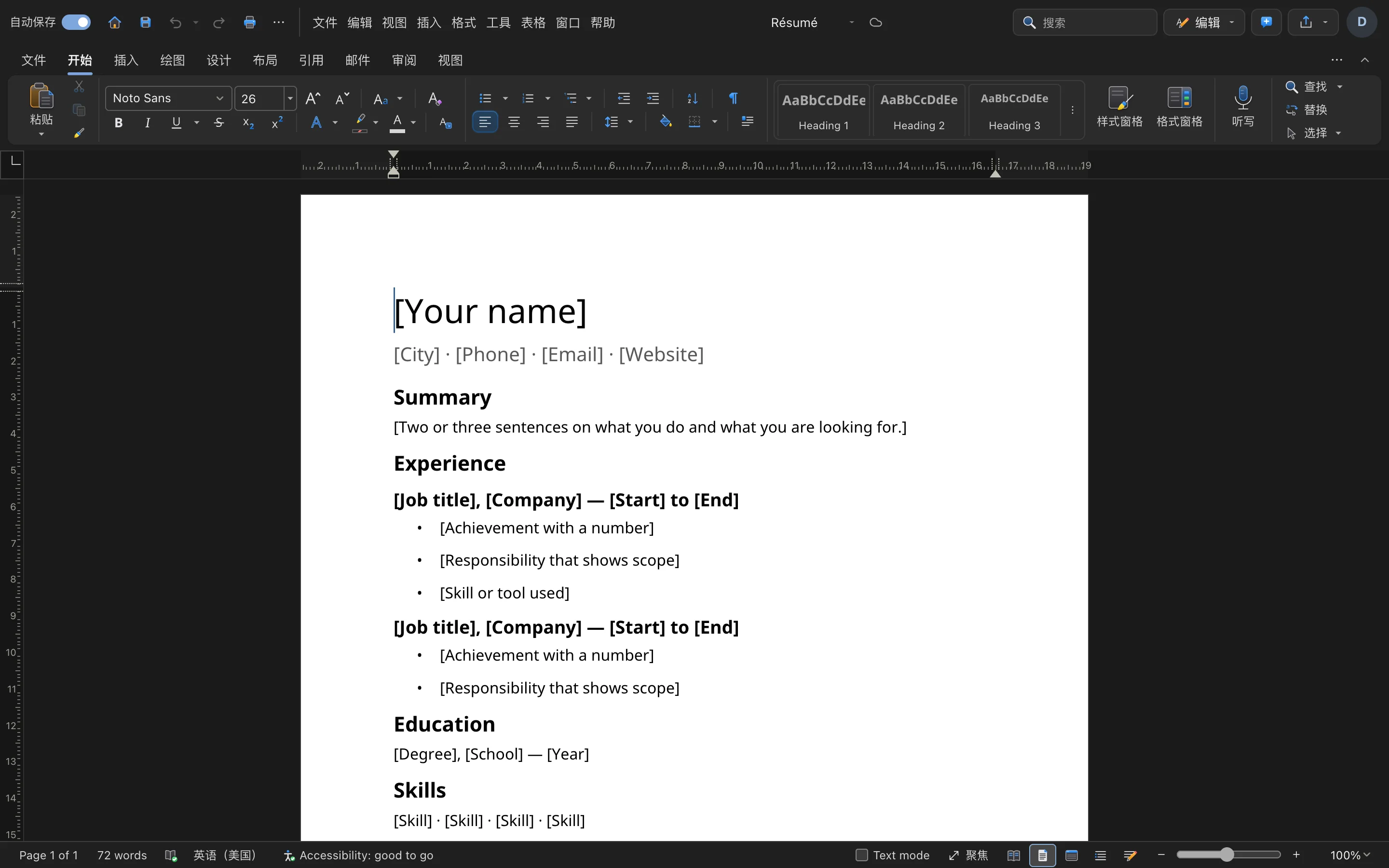Click the Paste clipboard icon

[x=41, y=95]
